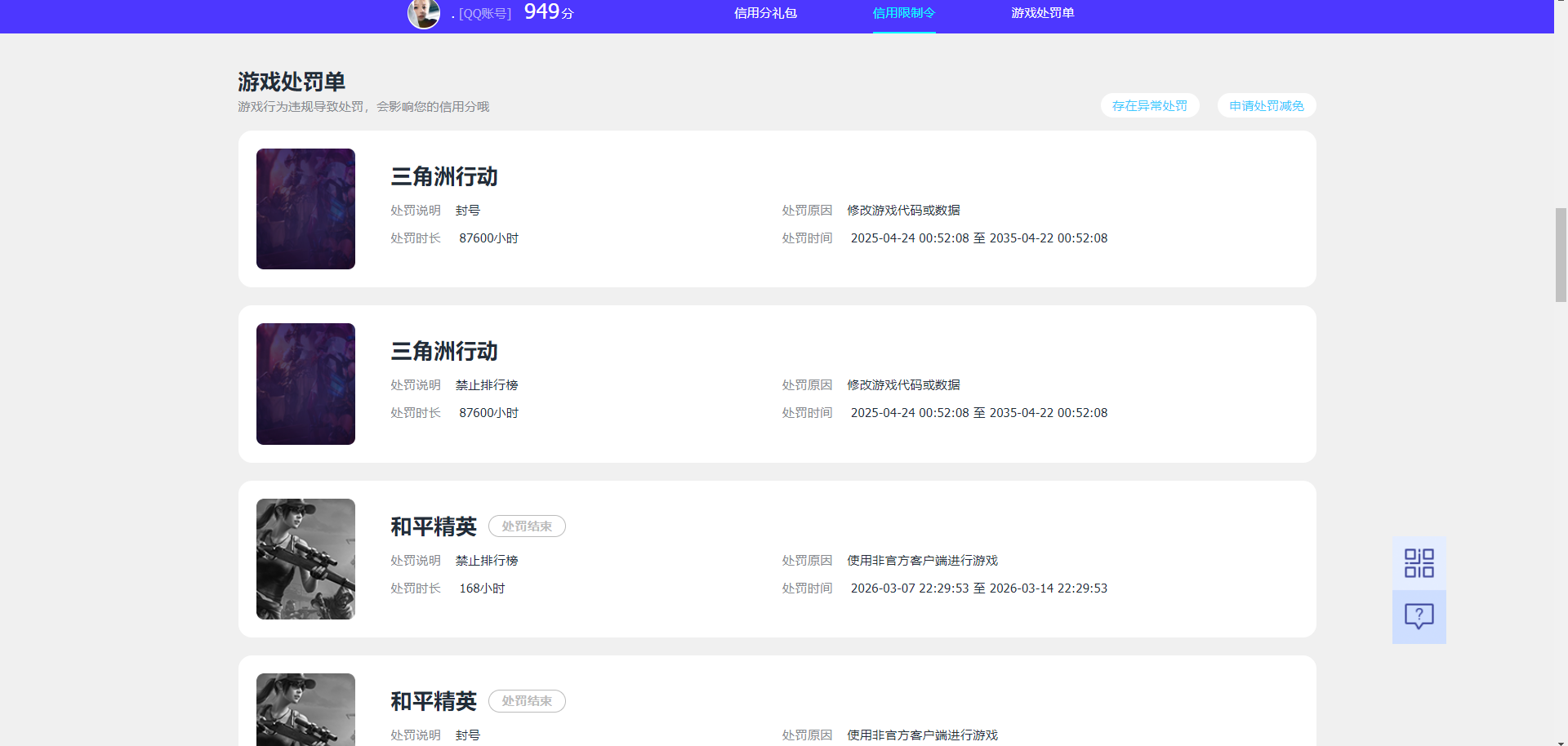Click 三角洲行动 title of 封号 record
The image size is (1568, 746).
click(444, 176)
